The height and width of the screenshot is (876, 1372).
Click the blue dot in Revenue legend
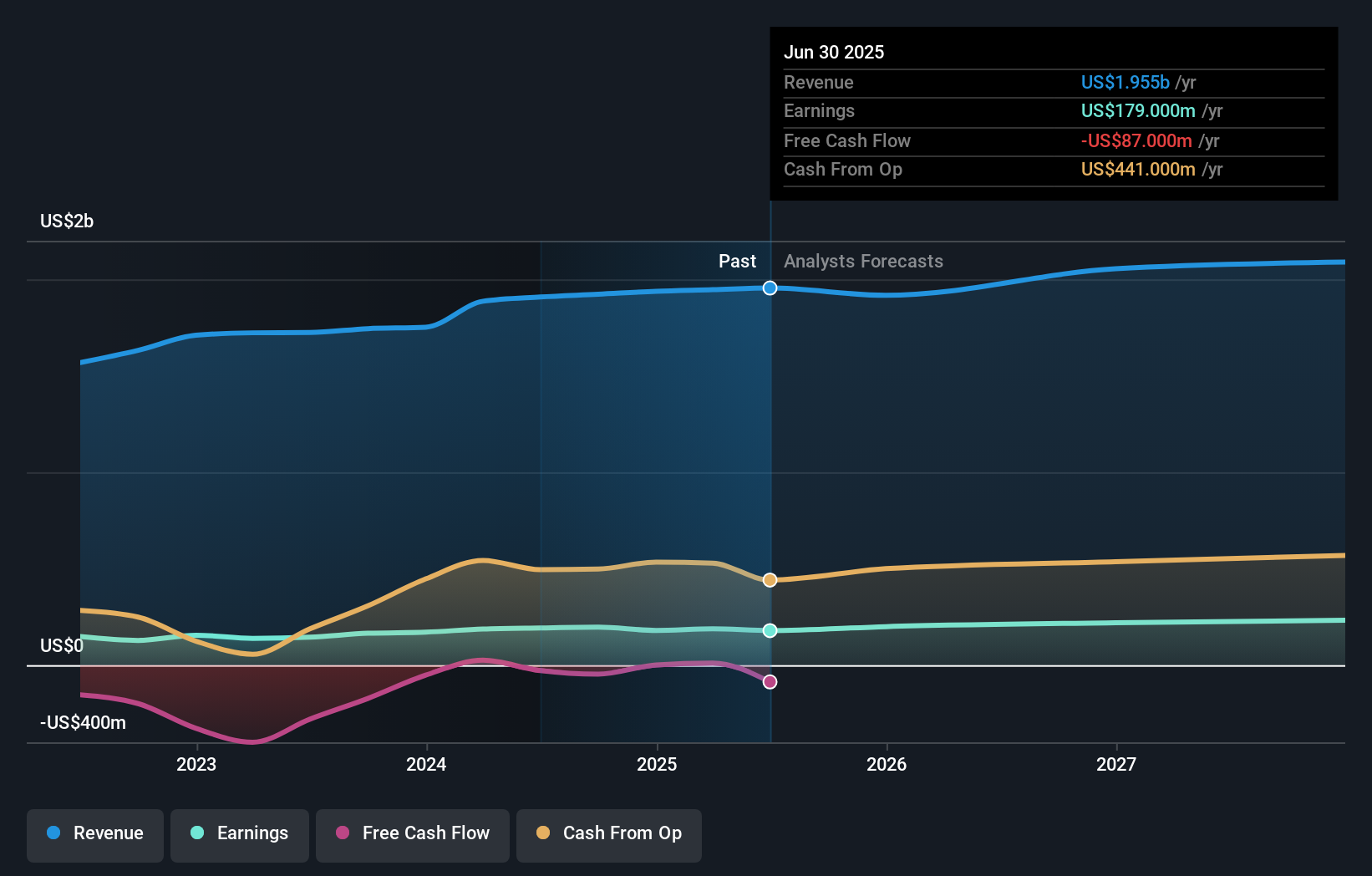pyautogui.click(x=53, y=833)
